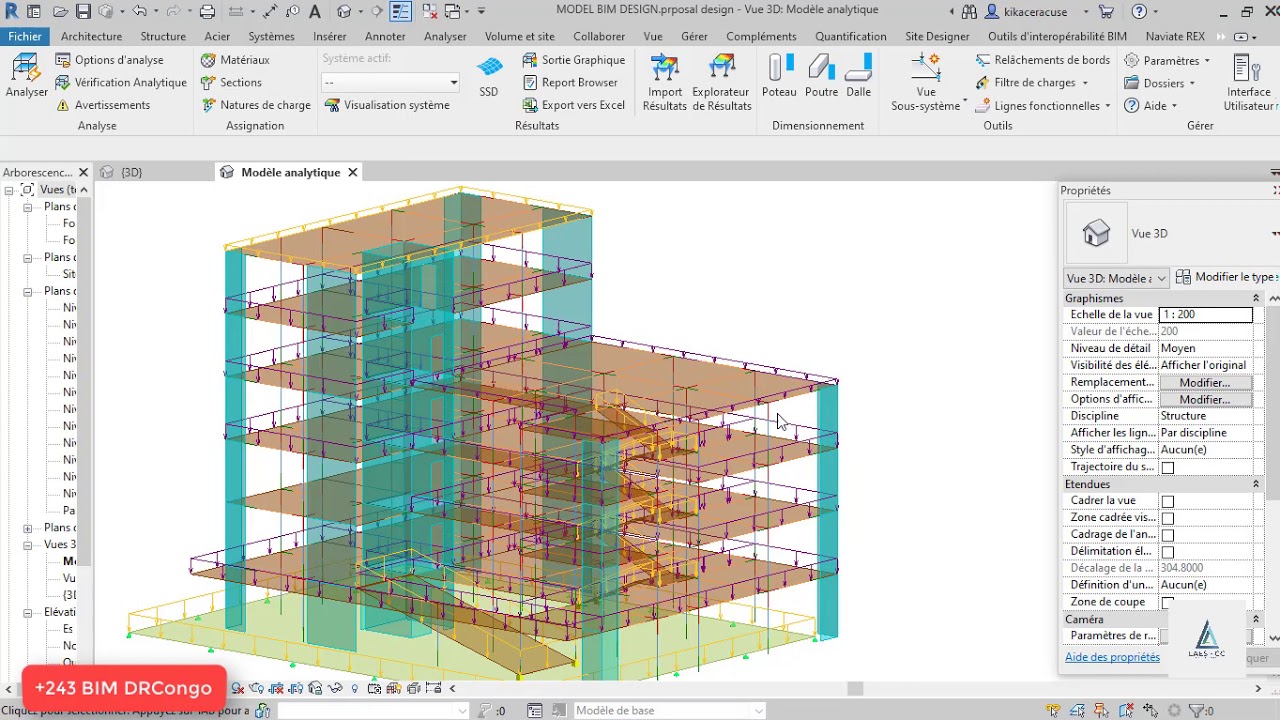Close the Arborescence project browser panel
Viewport: 1280px width, 720px height.
pos(84,172)
